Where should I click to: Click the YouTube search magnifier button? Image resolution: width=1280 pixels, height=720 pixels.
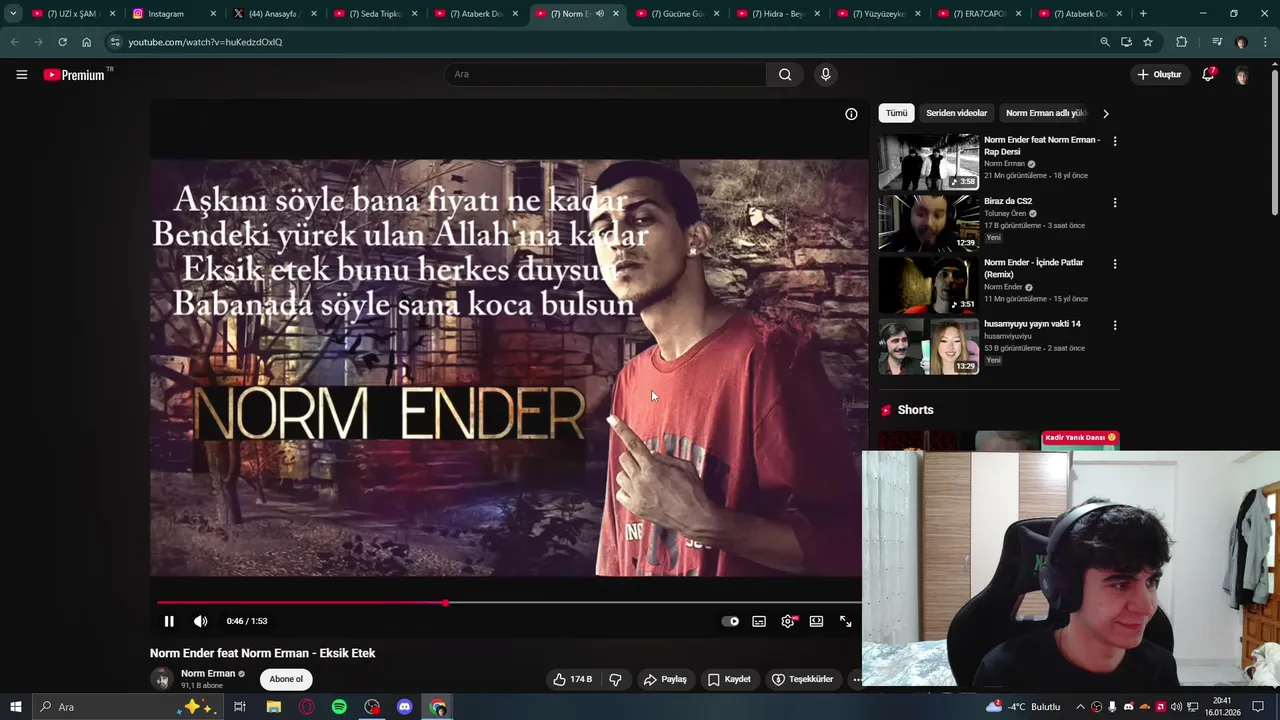[x=785, y=74]
